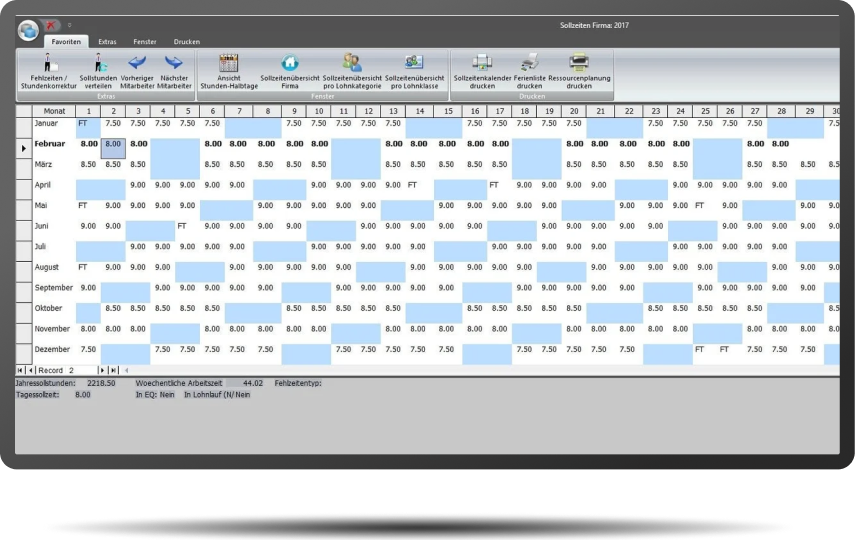
Task: Select the Januar row label
Action: 46,123
